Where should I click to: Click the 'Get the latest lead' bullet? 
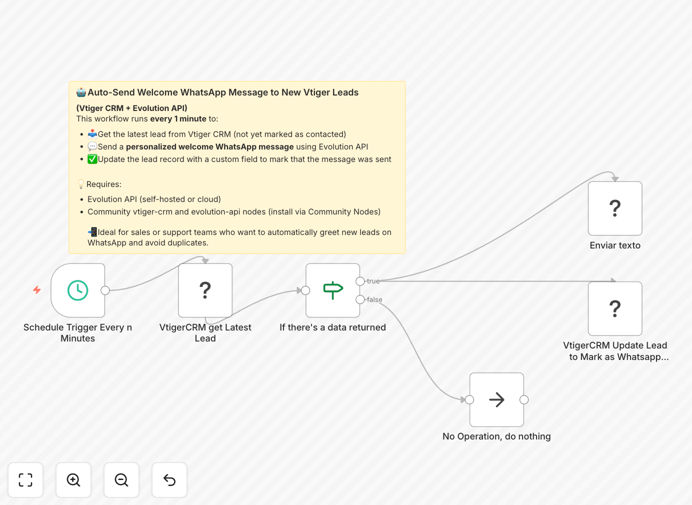pos(217,134)
